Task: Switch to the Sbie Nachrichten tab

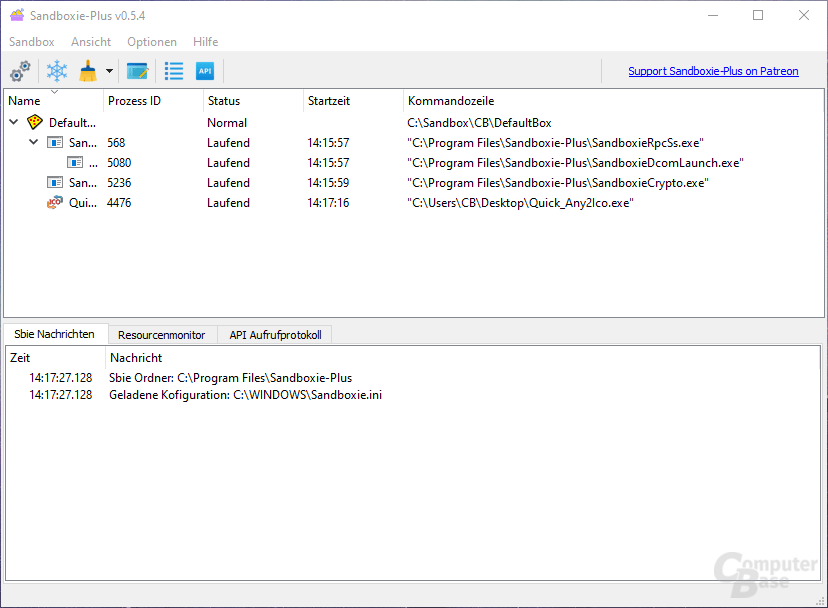Action: coord(54,334)
